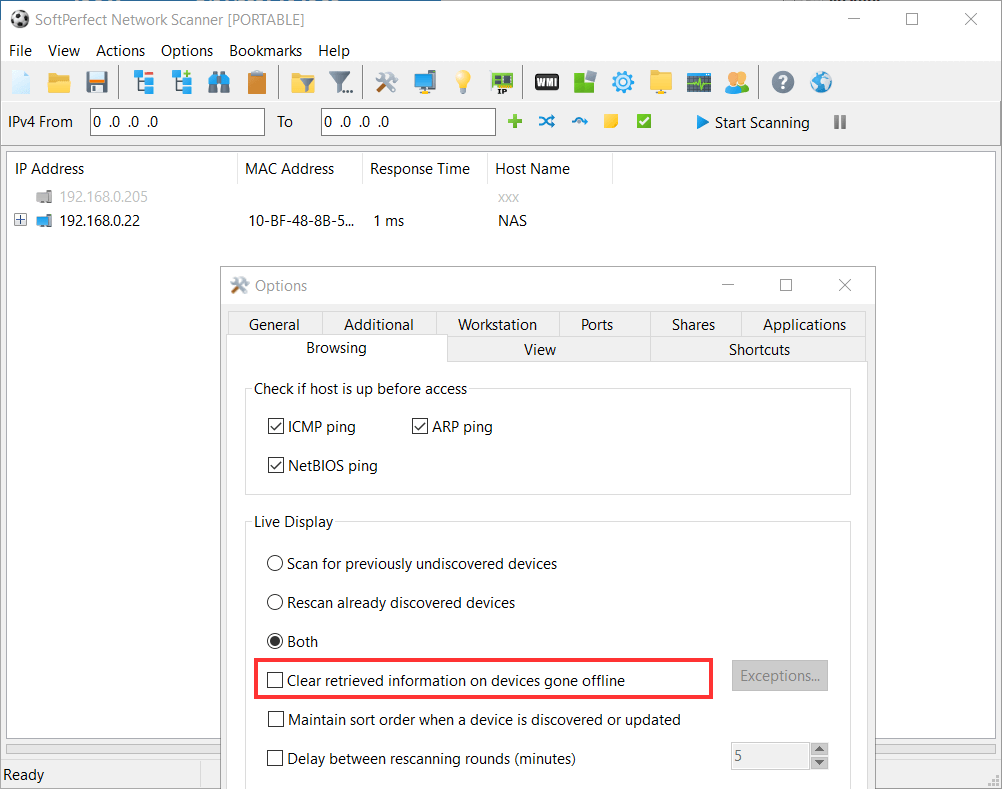Click the yellow note icon by range
This screenshot has width=1002, height=789.
tap(611, 121)
